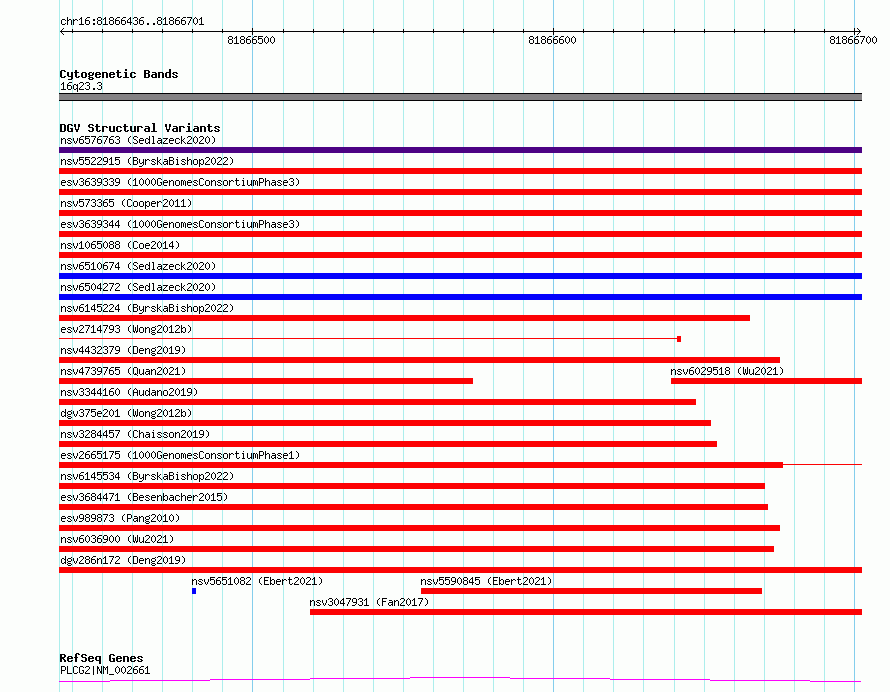The image size is (890, 692).
Task: Select nsv6036900 (Wu2021) variant label
Action: tap(117, 539)
